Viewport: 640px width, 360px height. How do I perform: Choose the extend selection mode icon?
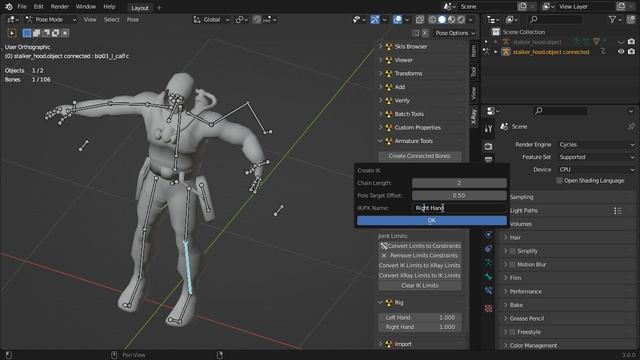[x=36, y=33]
